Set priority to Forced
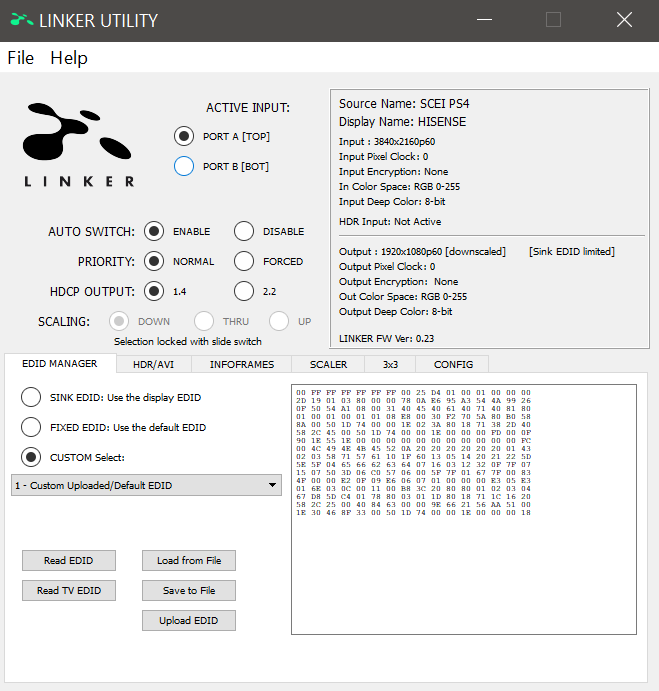Viewport: 659px width, 691px height. coord(244,261)
